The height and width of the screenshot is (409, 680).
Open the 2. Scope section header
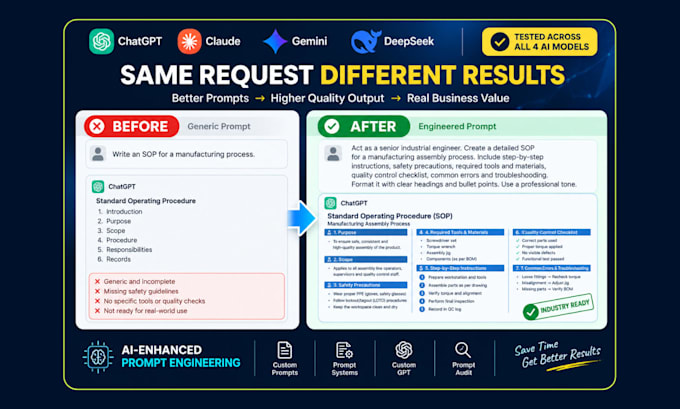click(x=366, y=259)
